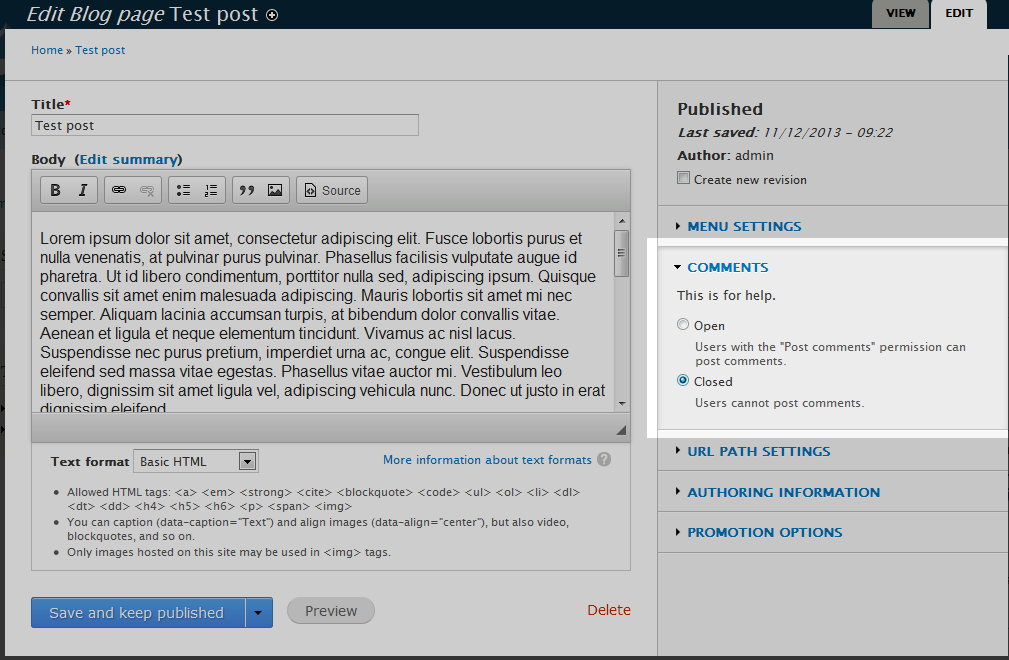Switch to the View tab
This screenshot has width=1009, height=660.
click(900, 14)
